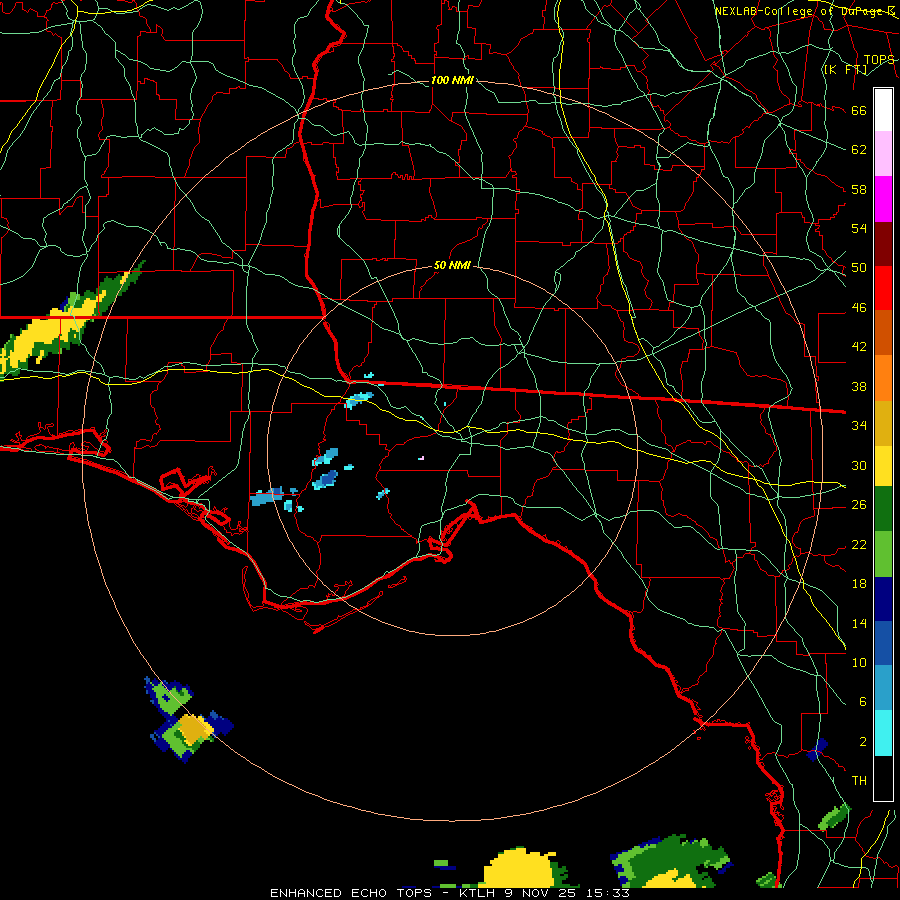Click the 62 value on the legend
Screen dimensions: 900x900
click(x=859, y=150)
